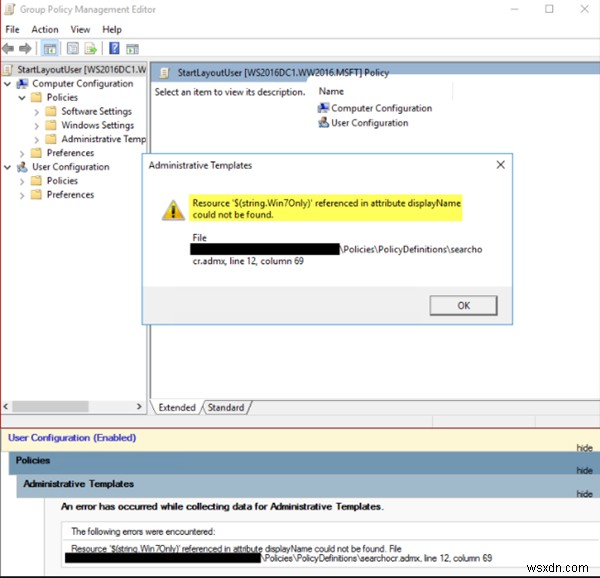Image resolution: width=600 pixels, height=578 pixels.
Task: Expand the Software Settings node
Action: pos(37,112)
